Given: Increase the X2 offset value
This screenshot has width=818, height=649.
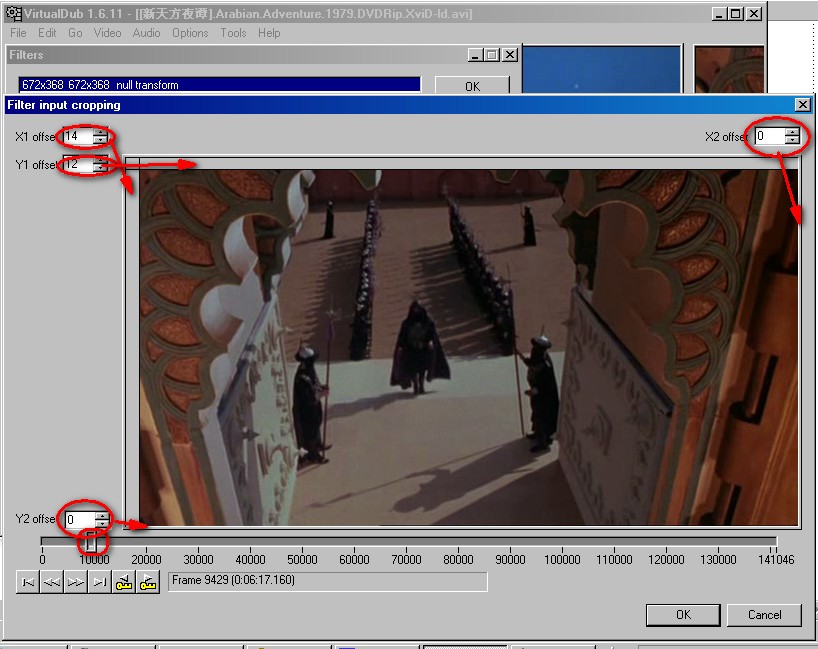Looking at the screenshot, I should point(792,133).
